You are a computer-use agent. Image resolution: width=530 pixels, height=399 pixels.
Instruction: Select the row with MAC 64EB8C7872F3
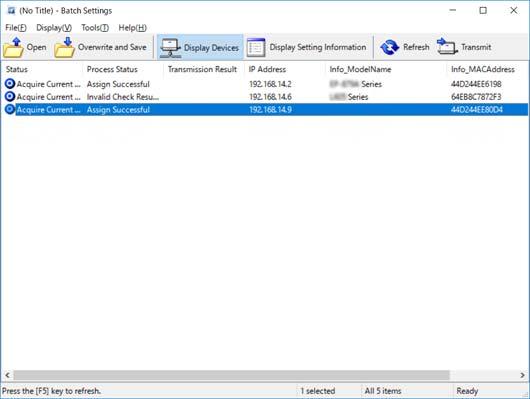click(x=265, y=97)
